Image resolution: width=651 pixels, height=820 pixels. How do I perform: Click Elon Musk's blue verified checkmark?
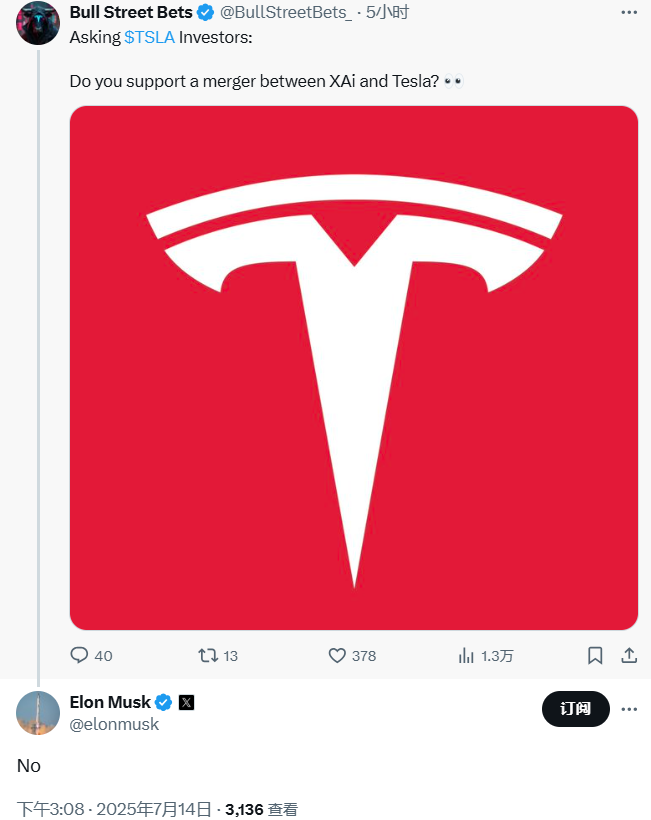(164, 702)
